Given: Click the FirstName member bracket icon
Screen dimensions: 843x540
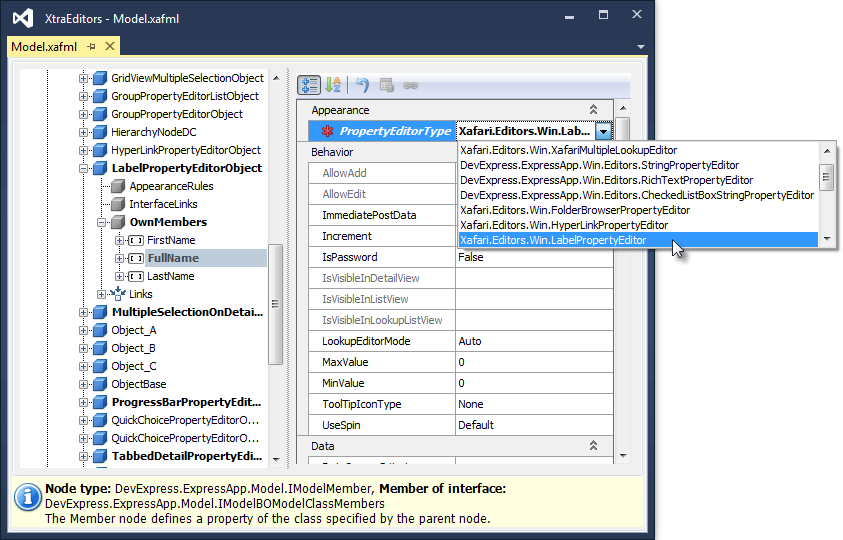Looking at the screenshot, I should (x=136, y=240).
